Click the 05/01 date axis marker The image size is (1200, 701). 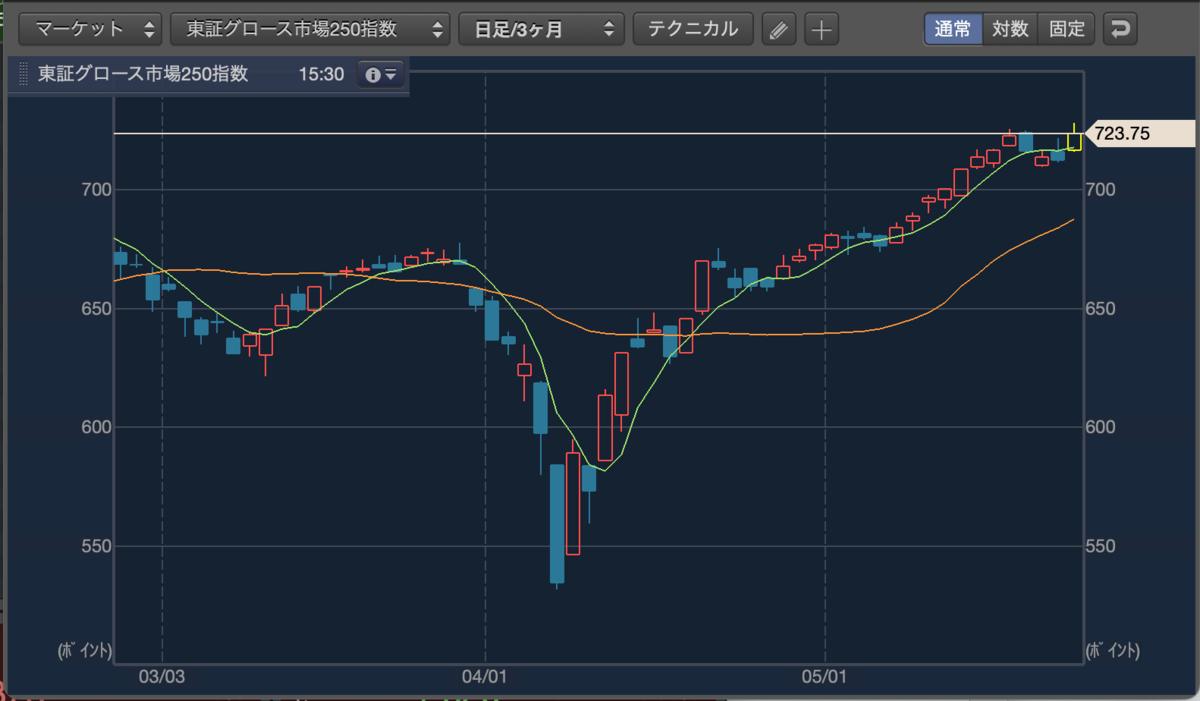[x=824, y=676]
